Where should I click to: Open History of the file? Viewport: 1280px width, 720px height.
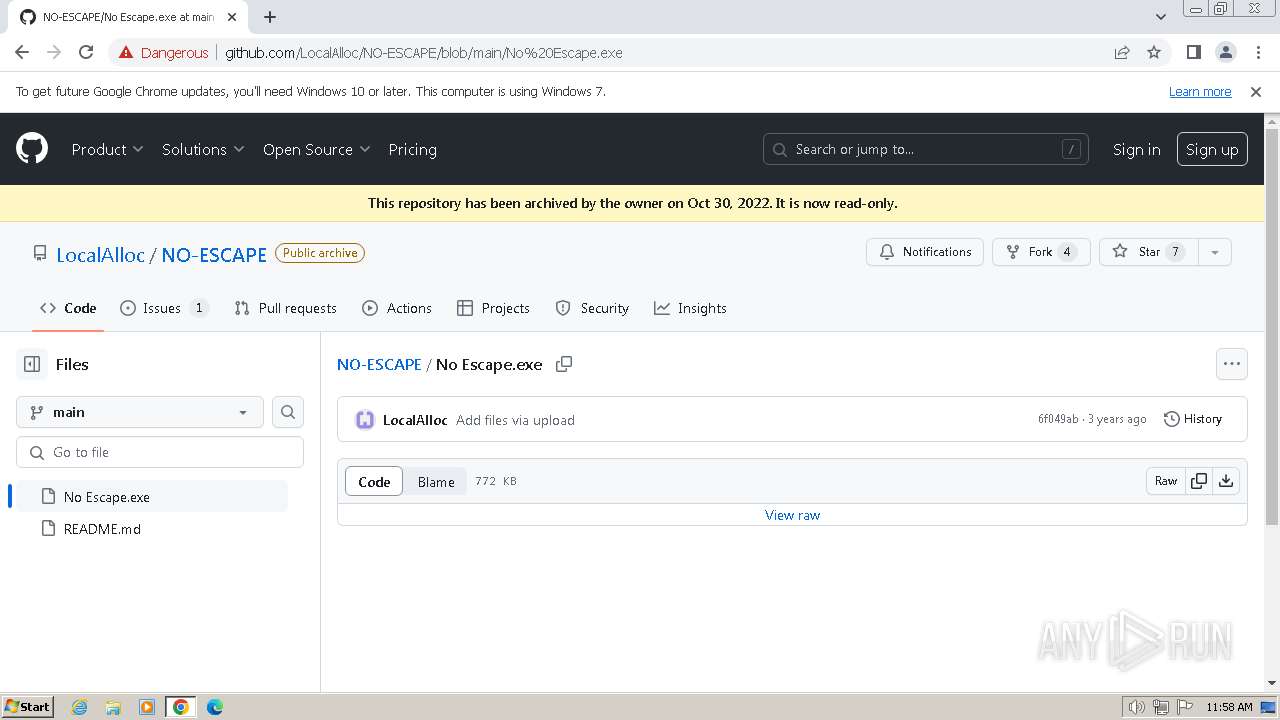(1193, 419)
